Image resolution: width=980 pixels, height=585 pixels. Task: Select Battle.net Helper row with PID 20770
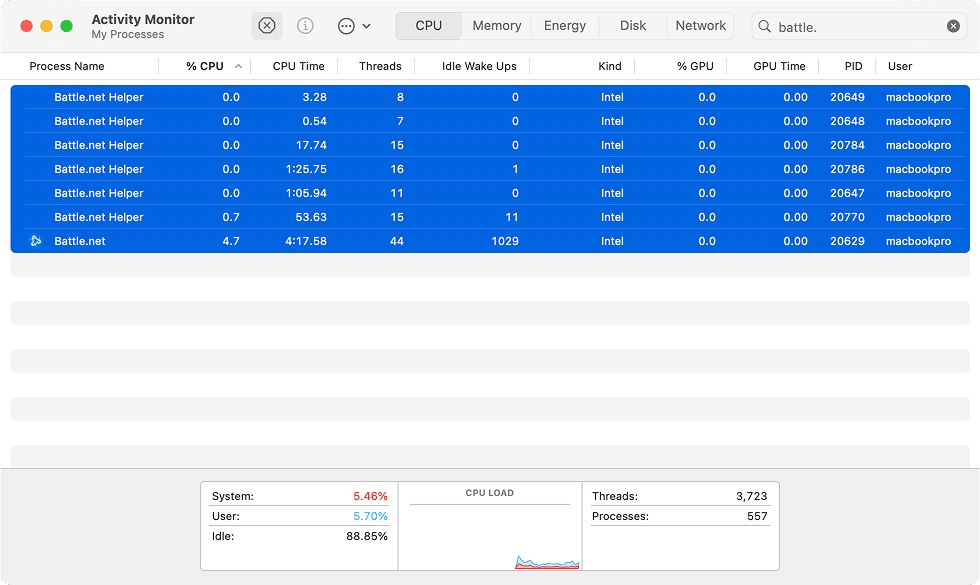(x=490, y=218)
